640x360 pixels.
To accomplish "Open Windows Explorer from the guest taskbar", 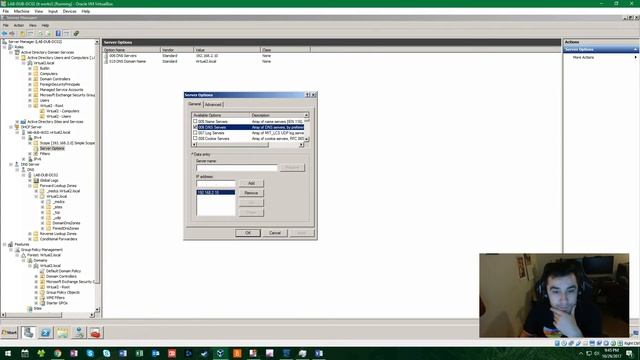I will [62, 333].
